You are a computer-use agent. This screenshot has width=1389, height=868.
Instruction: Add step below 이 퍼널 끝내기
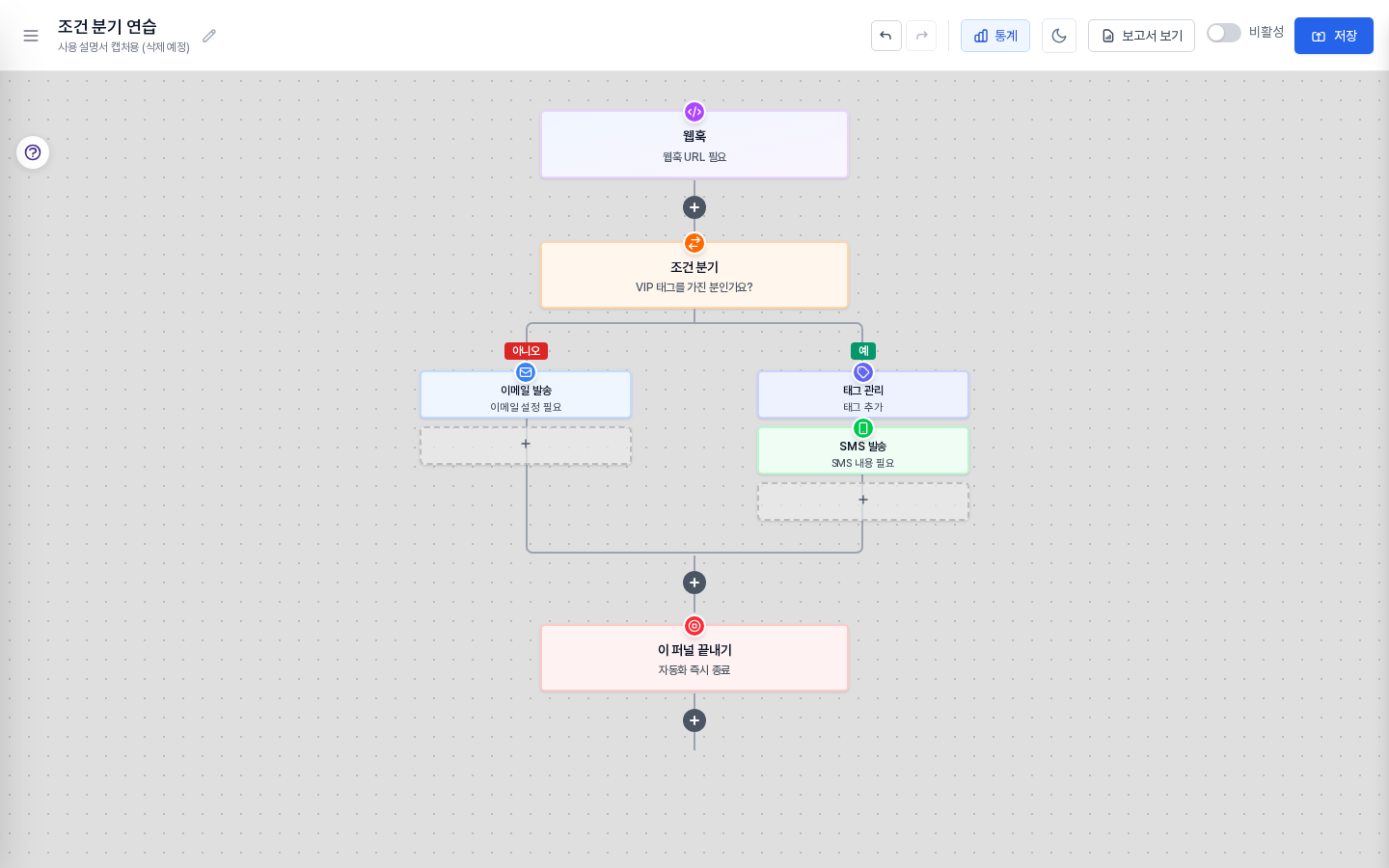click(694, 720)
